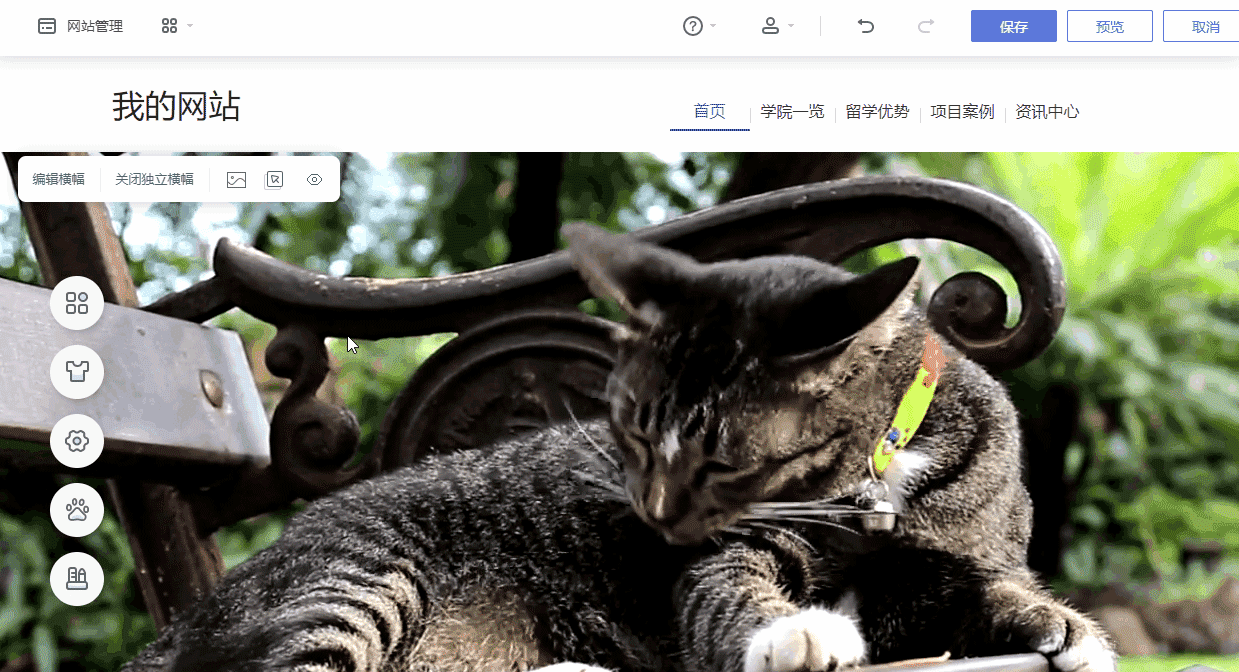Open the T-shirt theme style button
1239x672 pixels.
pyautogui.click(x=77, y=372)
